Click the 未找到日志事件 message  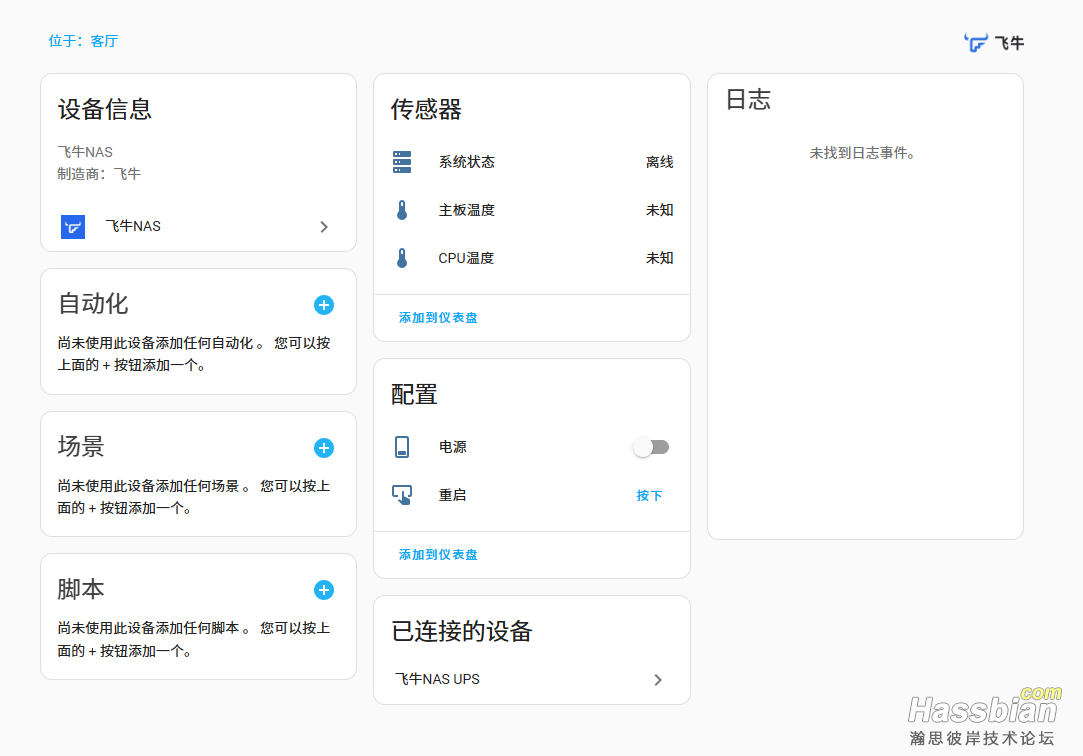click(x=862, y=153)
